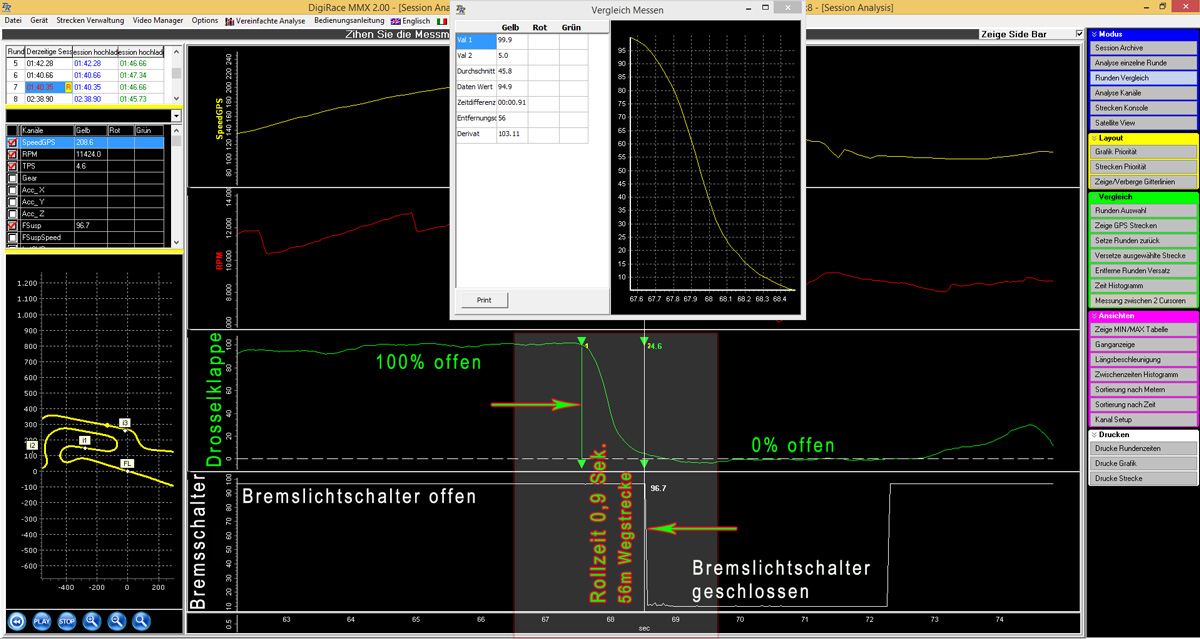This screenshot has width=1200, height=639.
Task: Select Analyse einzelne Runde mode
Action: 1143,63
